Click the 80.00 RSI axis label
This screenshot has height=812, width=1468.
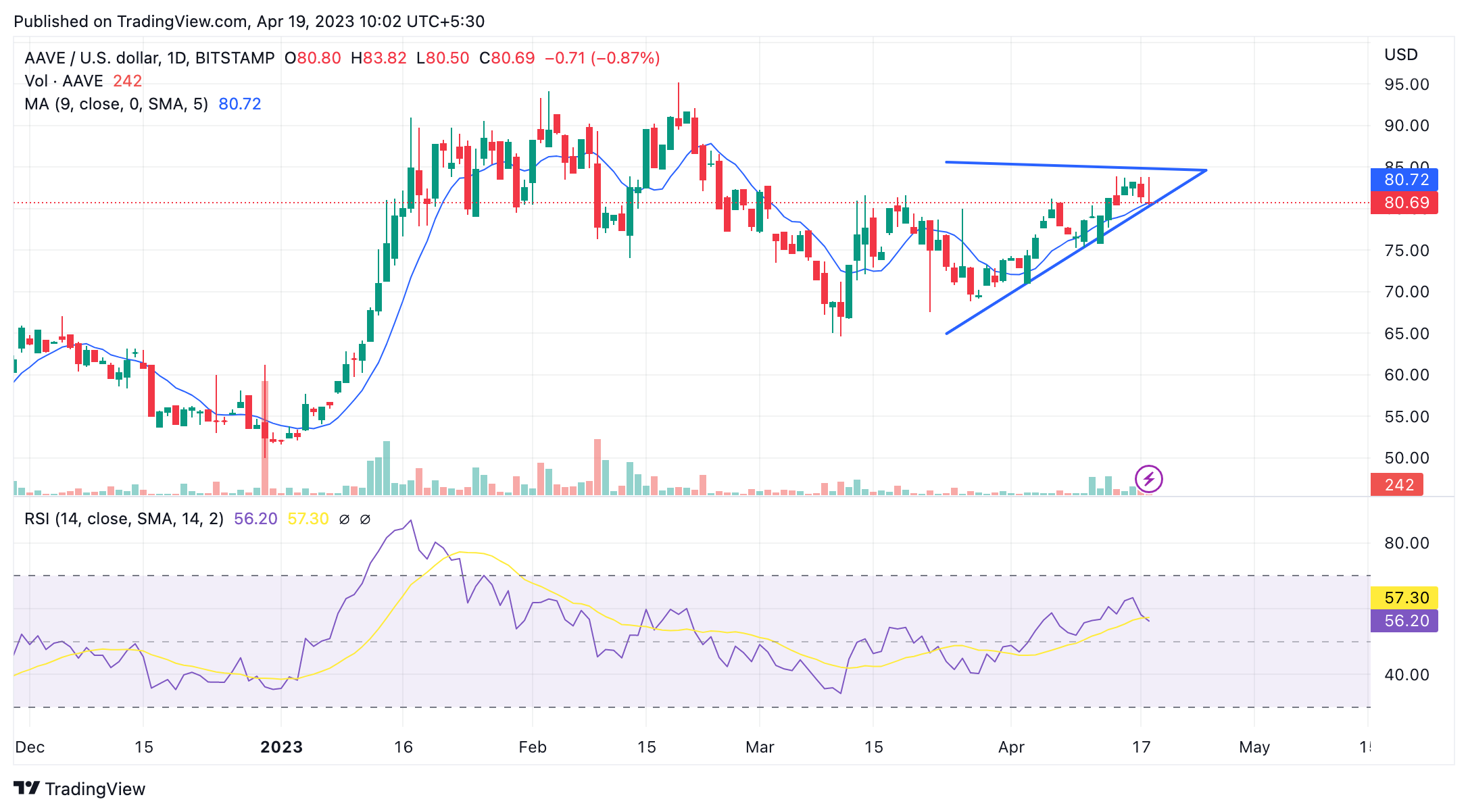pos(1406,543)
